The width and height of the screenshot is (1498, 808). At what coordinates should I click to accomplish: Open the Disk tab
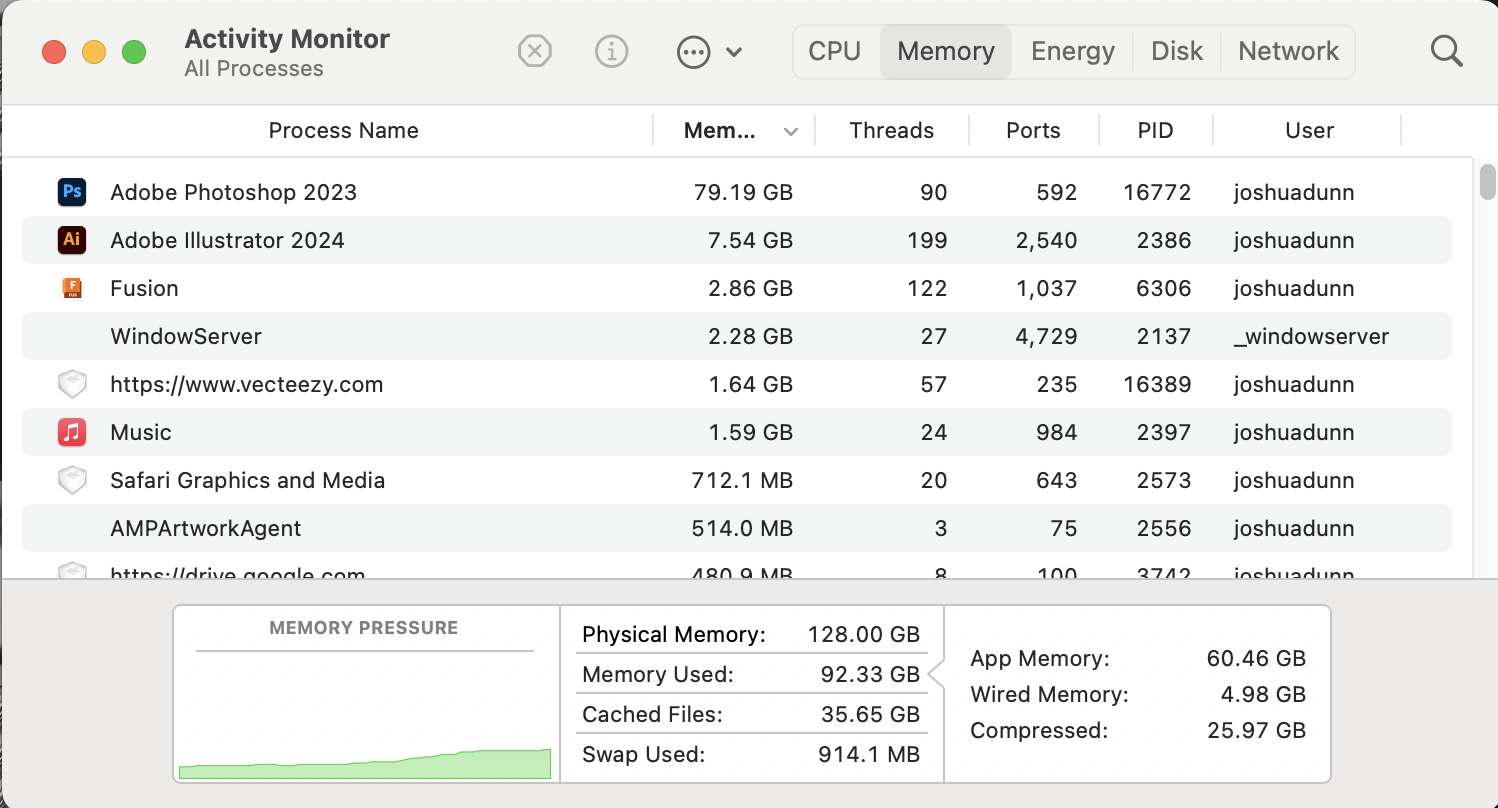(x=1177, y=51)
